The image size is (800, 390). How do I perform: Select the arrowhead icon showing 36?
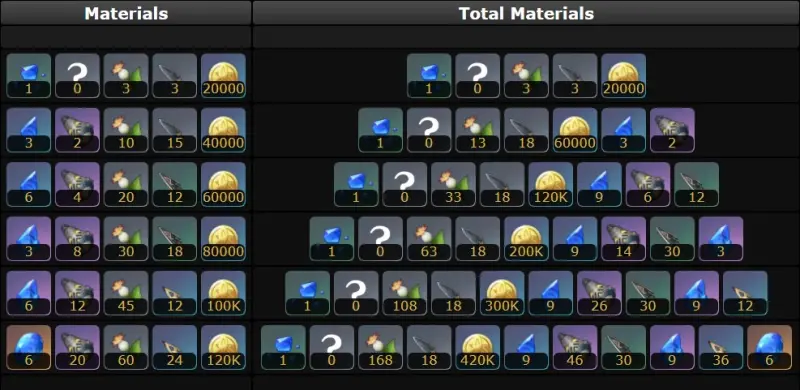(x=721, y=347)
